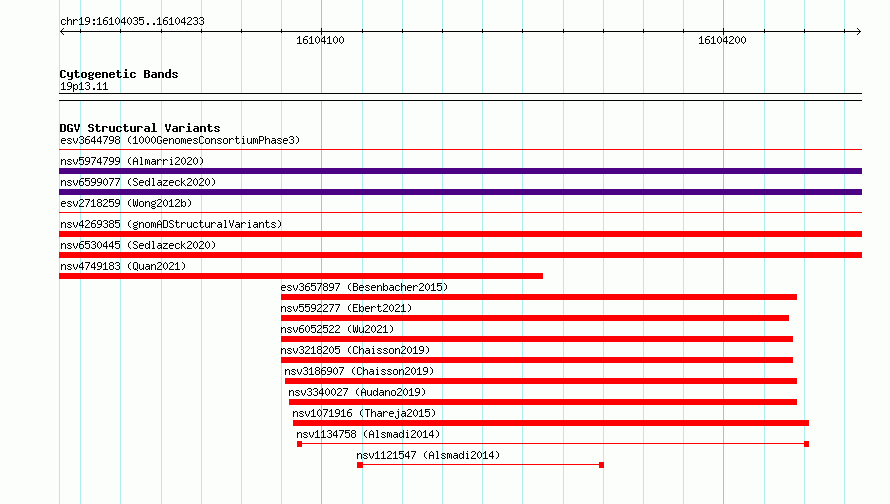Click the thin red line of esv2718259

tap(460, 213)
